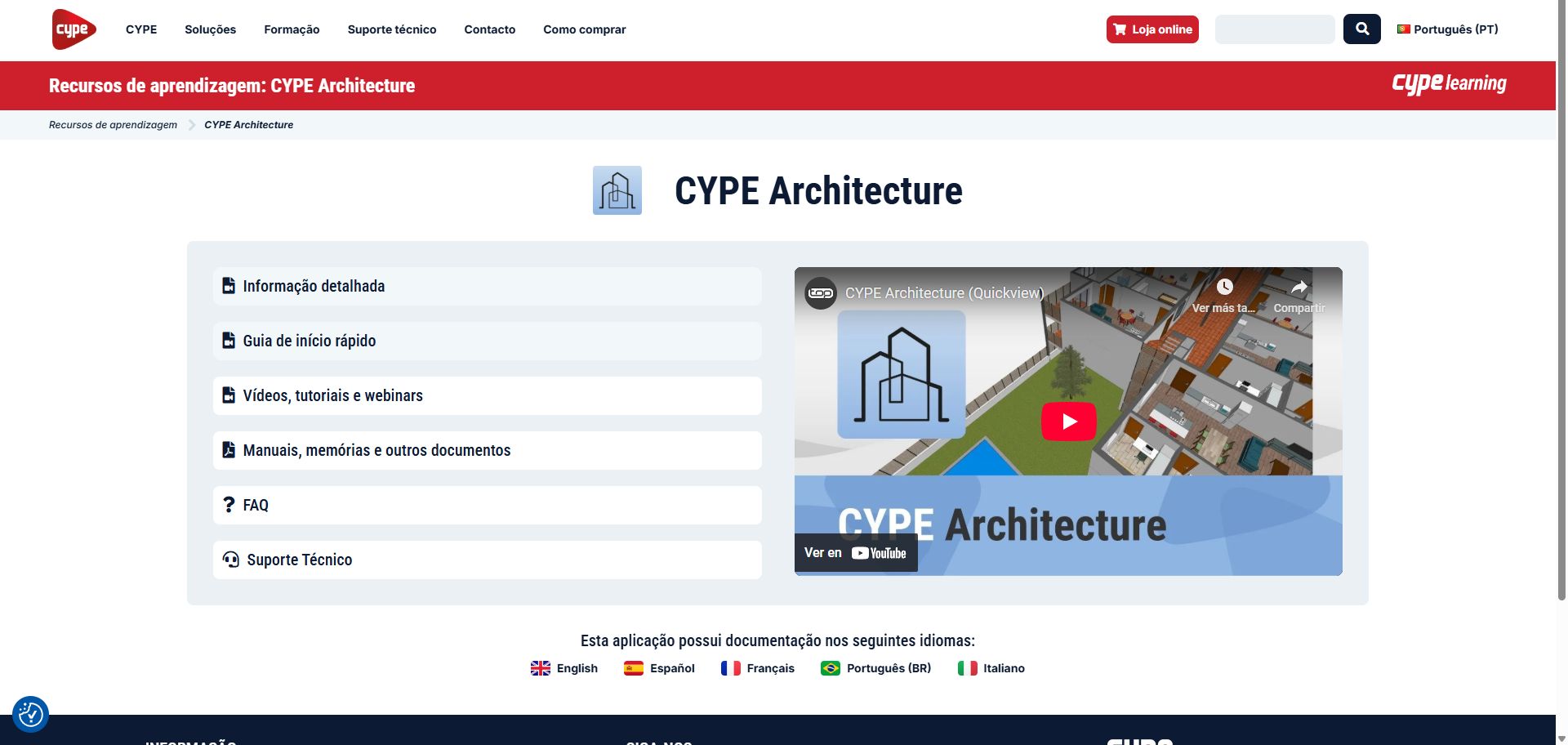1568x745 pixels.
Task: Open the Formação menu
Action: pos(292,29)
